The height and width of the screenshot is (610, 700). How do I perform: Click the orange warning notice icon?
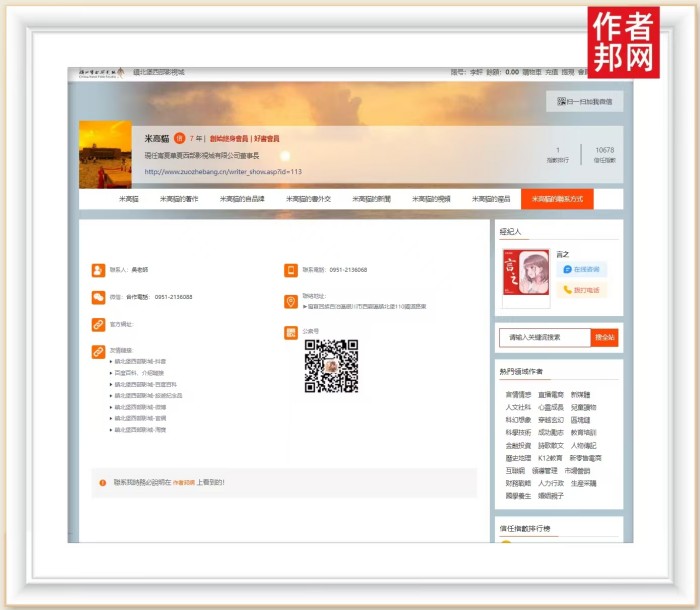[x=102, y=483]
